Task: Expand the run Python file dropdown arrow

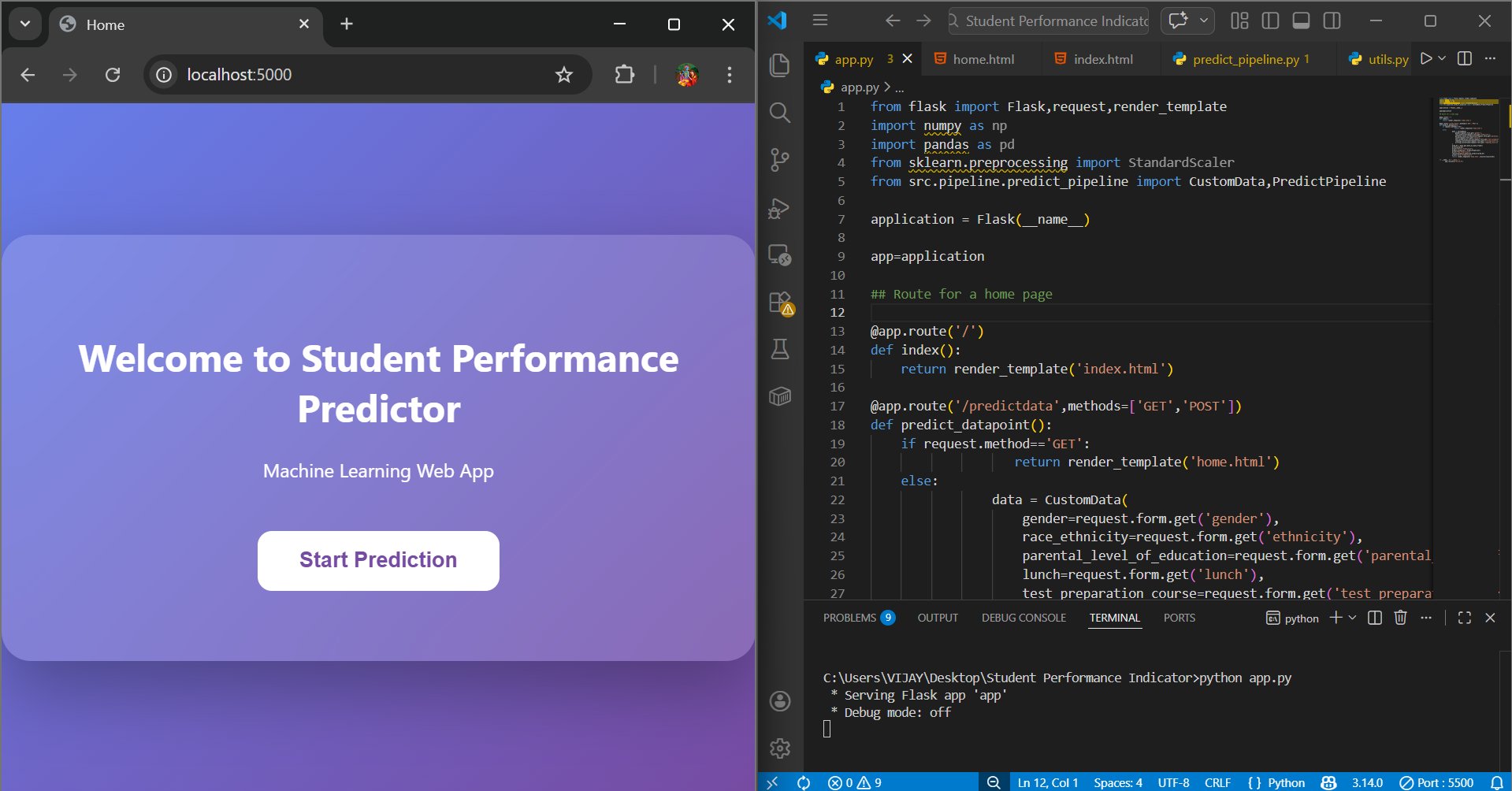Action: [x=1442, y=58]
